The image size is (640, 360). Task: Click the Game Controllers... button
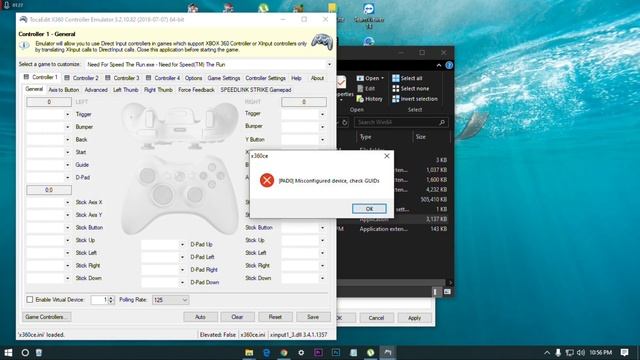(47, 317)
